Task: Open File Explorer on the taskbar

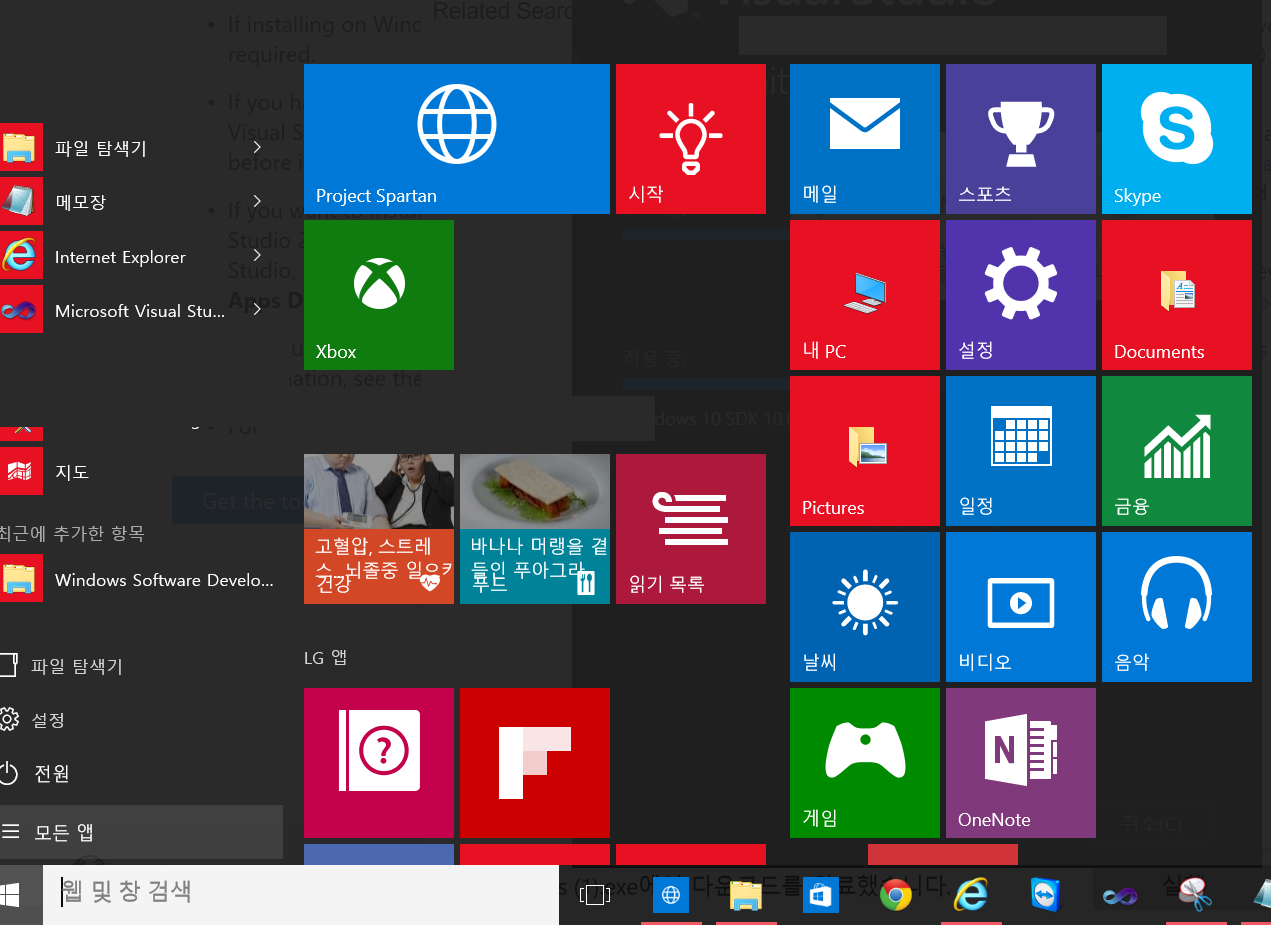Action: (745, 895)
